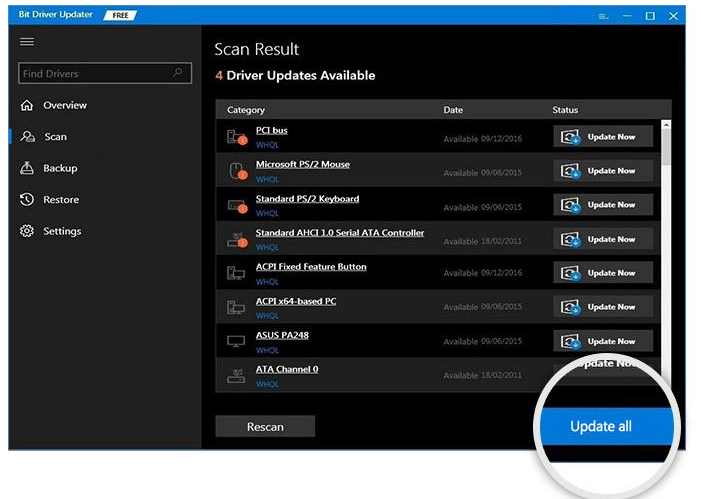Viewport: 701px width, 499px height.
Task: Click Update Now for ACPI x64-based PC
Action: pyautogui.click(x=603, y=307)
